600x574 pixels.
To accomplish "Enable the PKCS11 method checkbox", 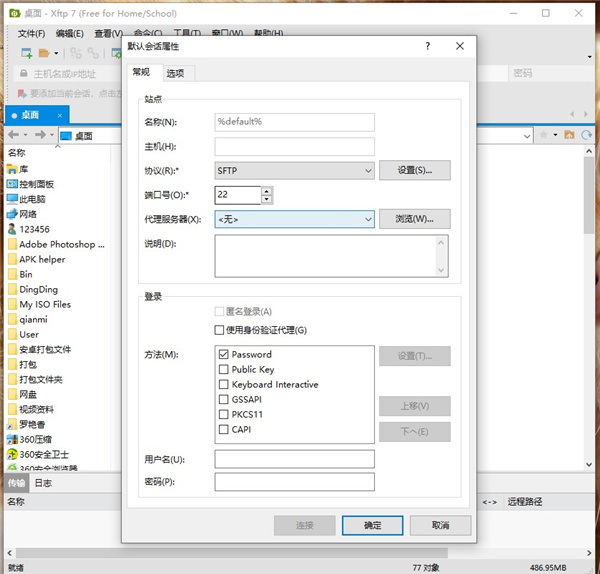I will tap(223, 414).
